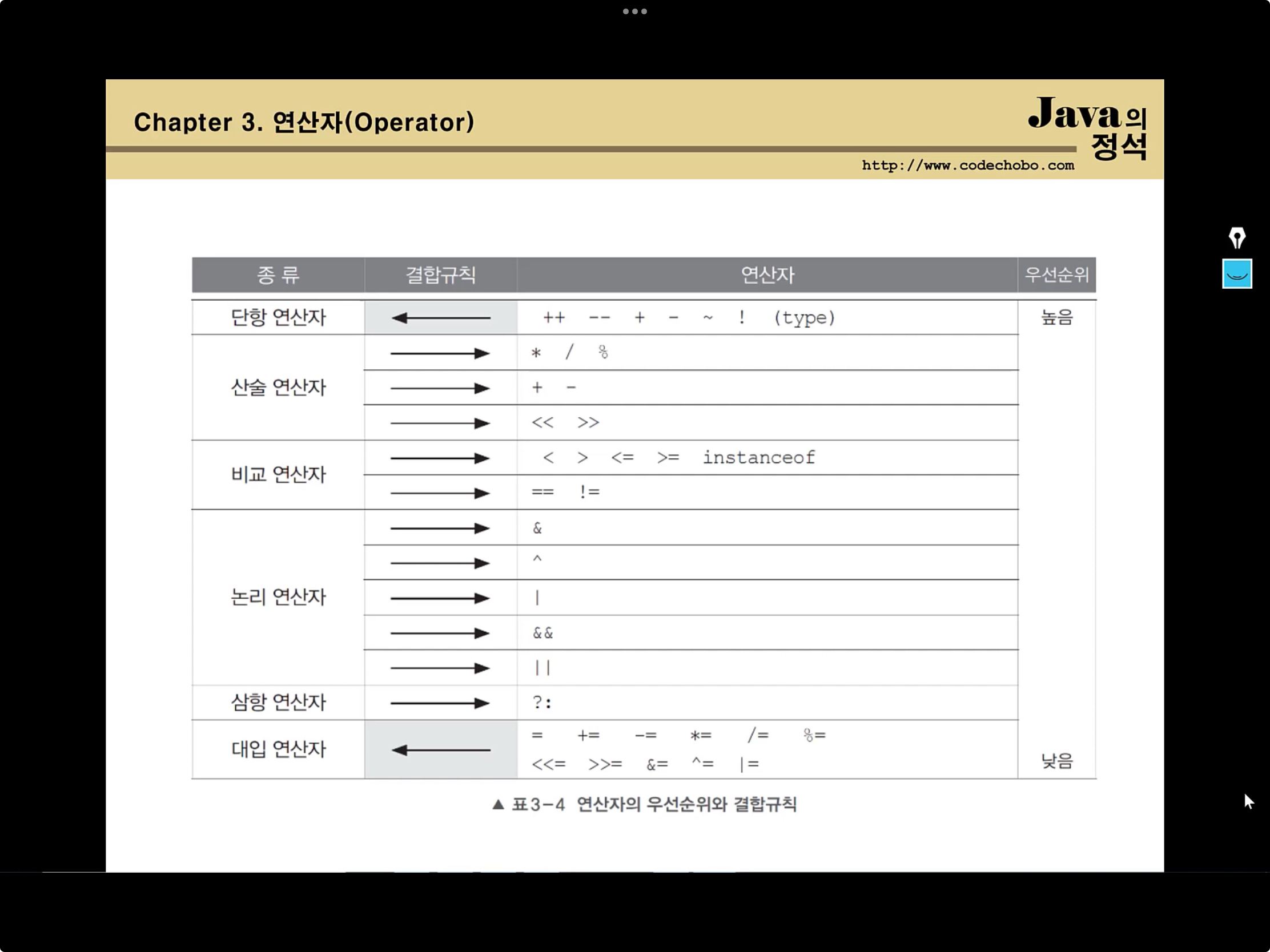The width and height of the screenshot is (1270, 952).
Task: Click the Chapter 3. 연산자(Operator) title
Action: coord(304,122)
